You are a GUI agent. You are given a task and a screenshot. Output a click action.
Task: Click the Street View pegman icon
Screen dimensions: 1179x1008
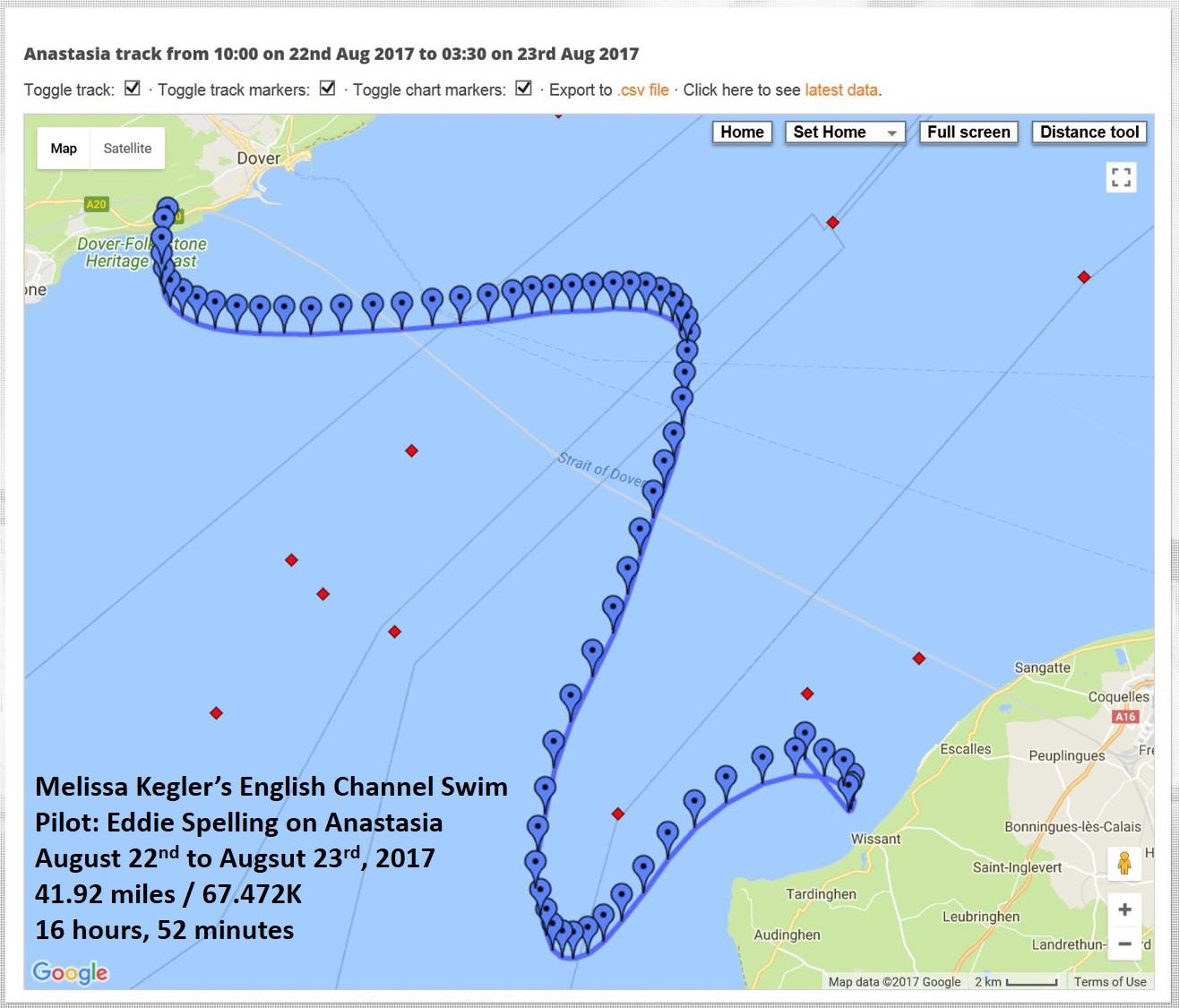pos(1124,864)
